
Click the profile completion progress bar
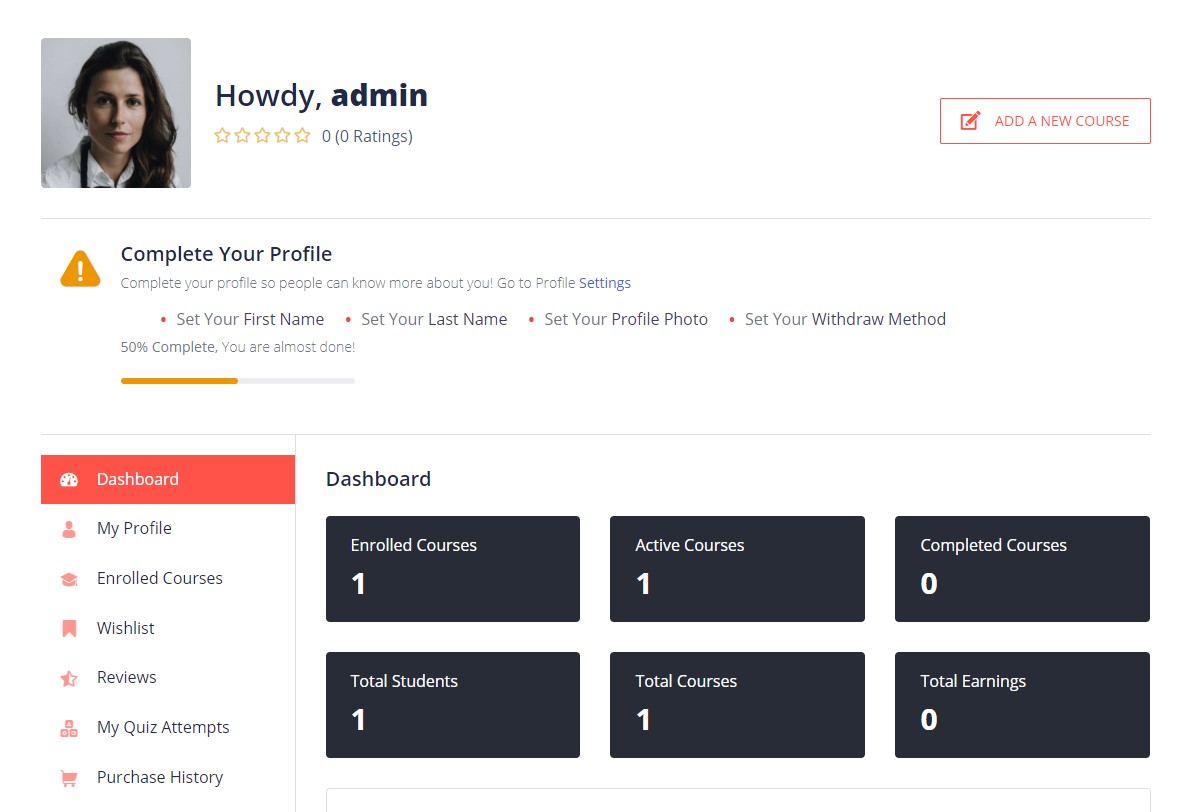tap(238, 380)
